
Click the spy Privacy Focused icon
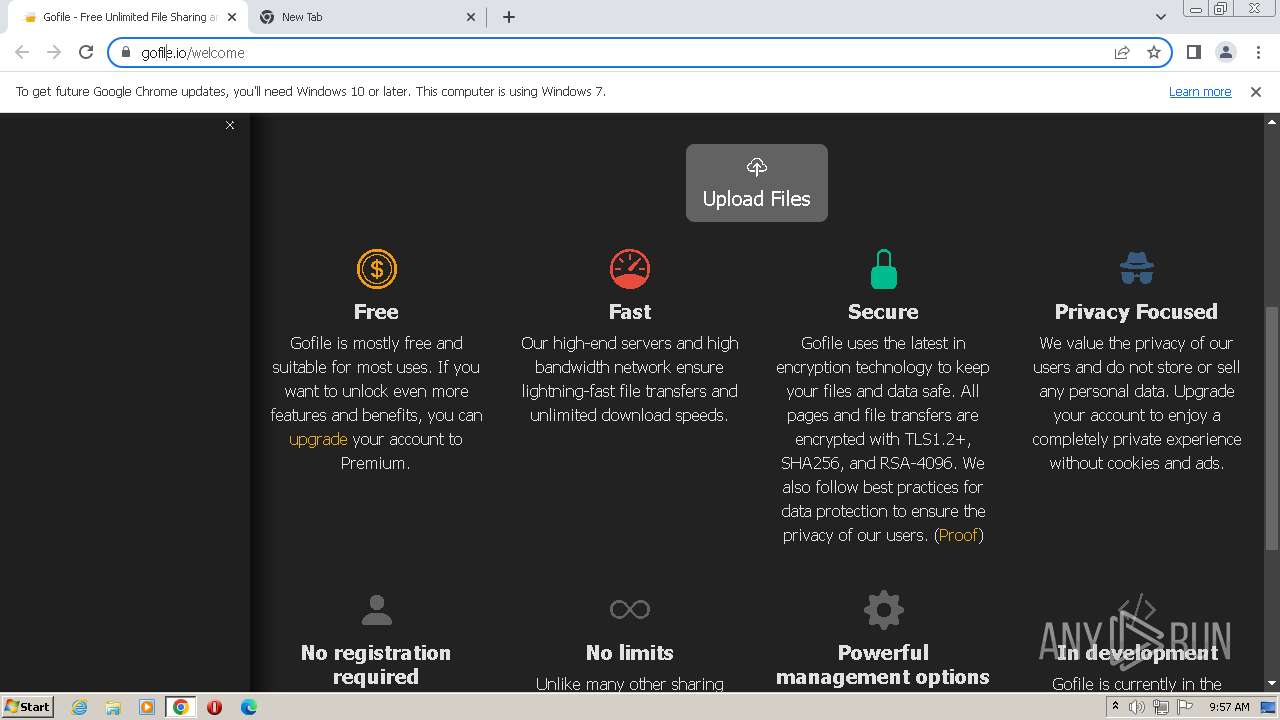coord(1136,268)
